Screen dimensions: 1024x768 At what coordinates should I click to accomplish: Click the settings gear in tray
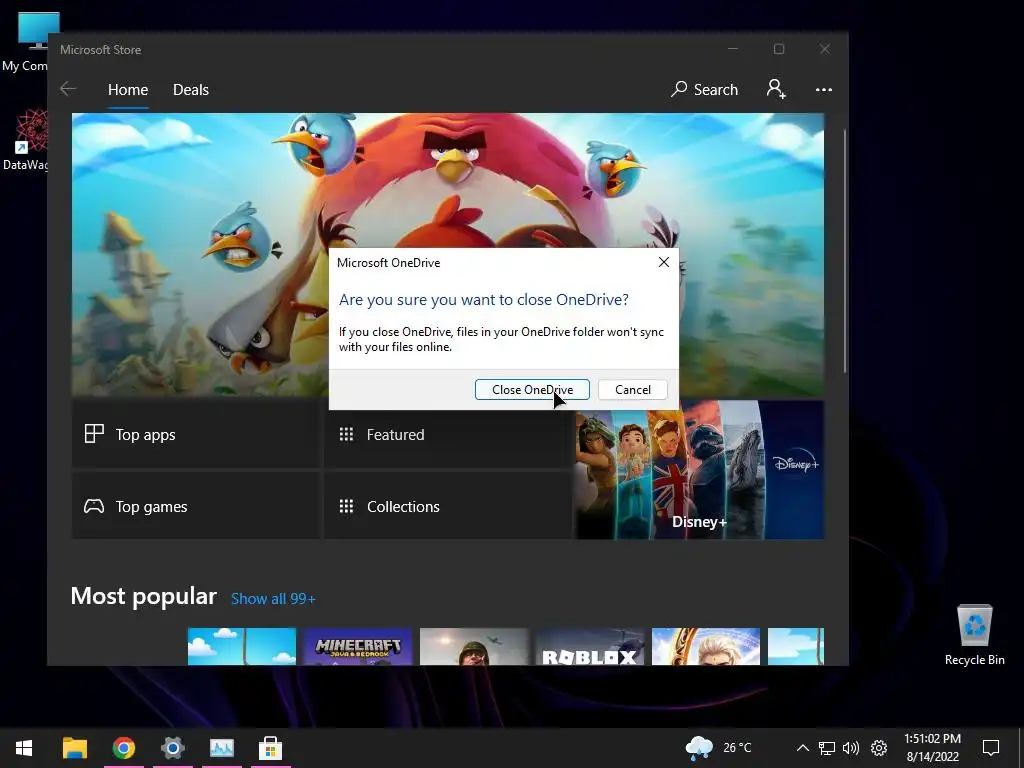[x=879, y=748]
